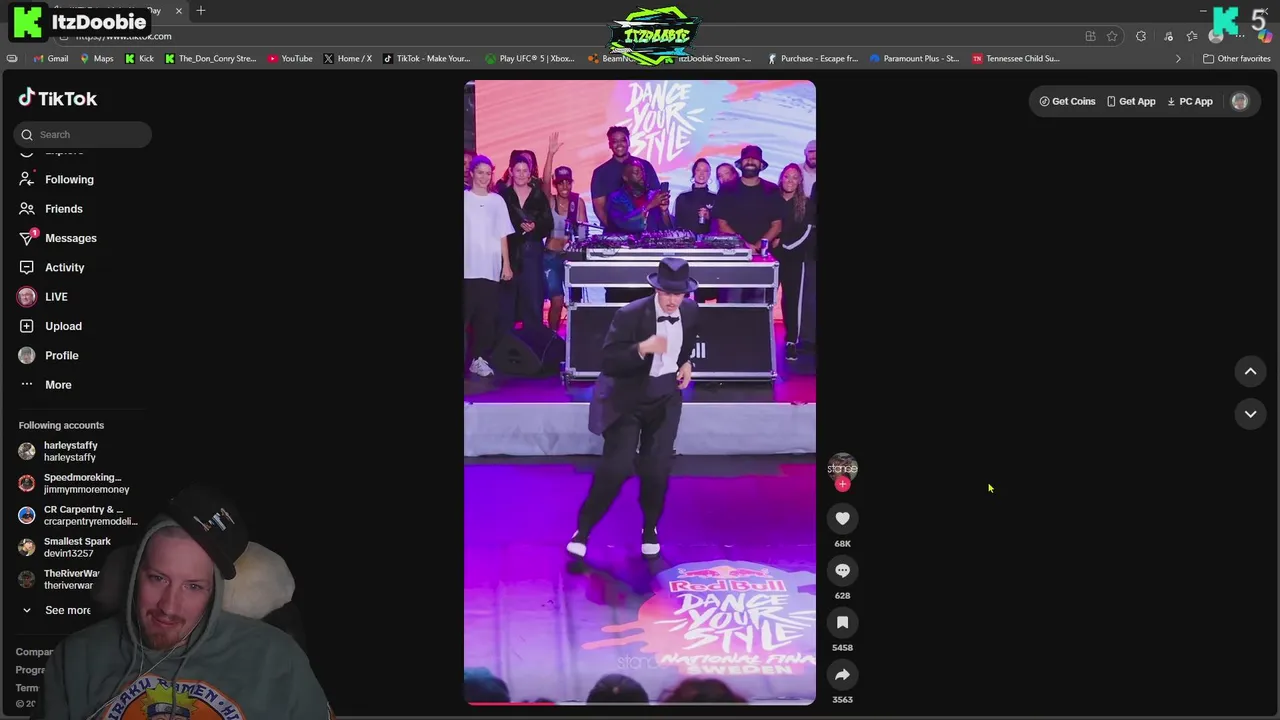Open The_Don_Conry Stre... bookmark
Viewport: 1280px width, 720px height.
tap(211, 58)
